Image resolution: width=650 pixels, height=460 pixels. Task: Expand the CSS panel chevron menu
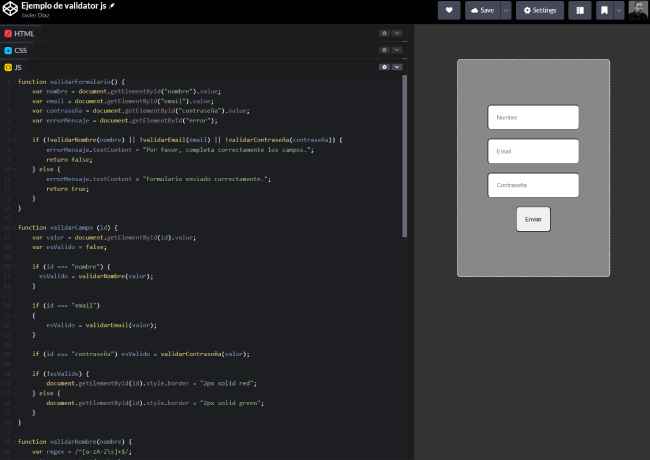pyautogui.click(x=397, y=50)
